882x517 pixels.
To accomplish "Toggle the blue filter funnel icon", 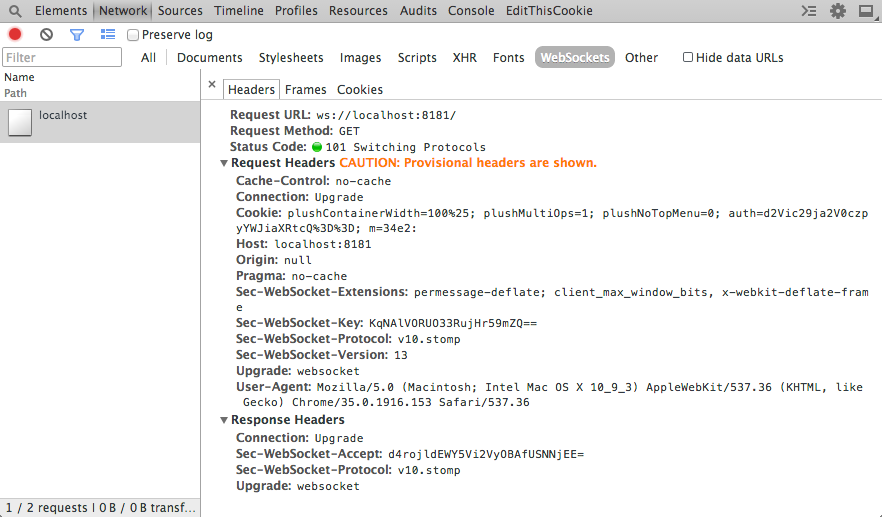I will [x=77, y=34].
